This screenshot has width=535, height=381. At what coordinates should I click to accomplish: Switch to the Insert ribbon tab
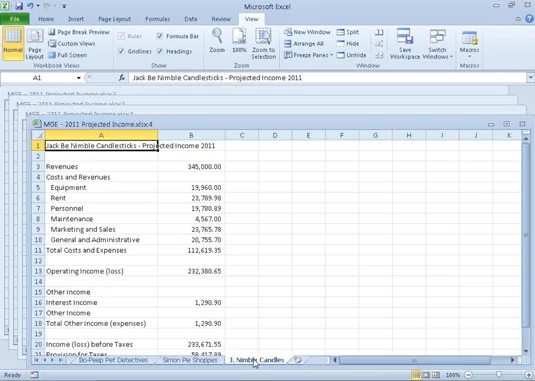point(76,19)
